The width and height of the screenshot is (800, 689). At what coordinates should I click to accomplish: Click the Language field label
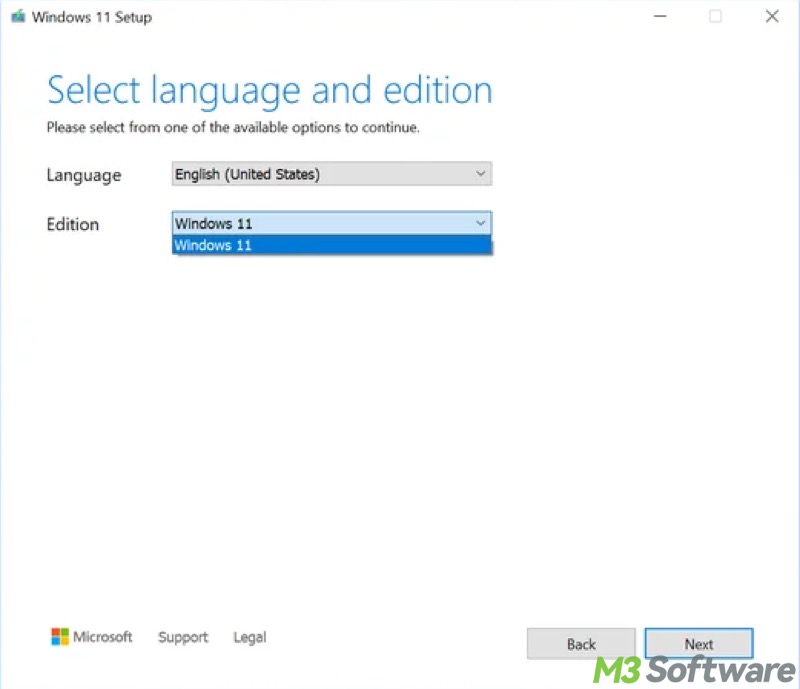83,175
